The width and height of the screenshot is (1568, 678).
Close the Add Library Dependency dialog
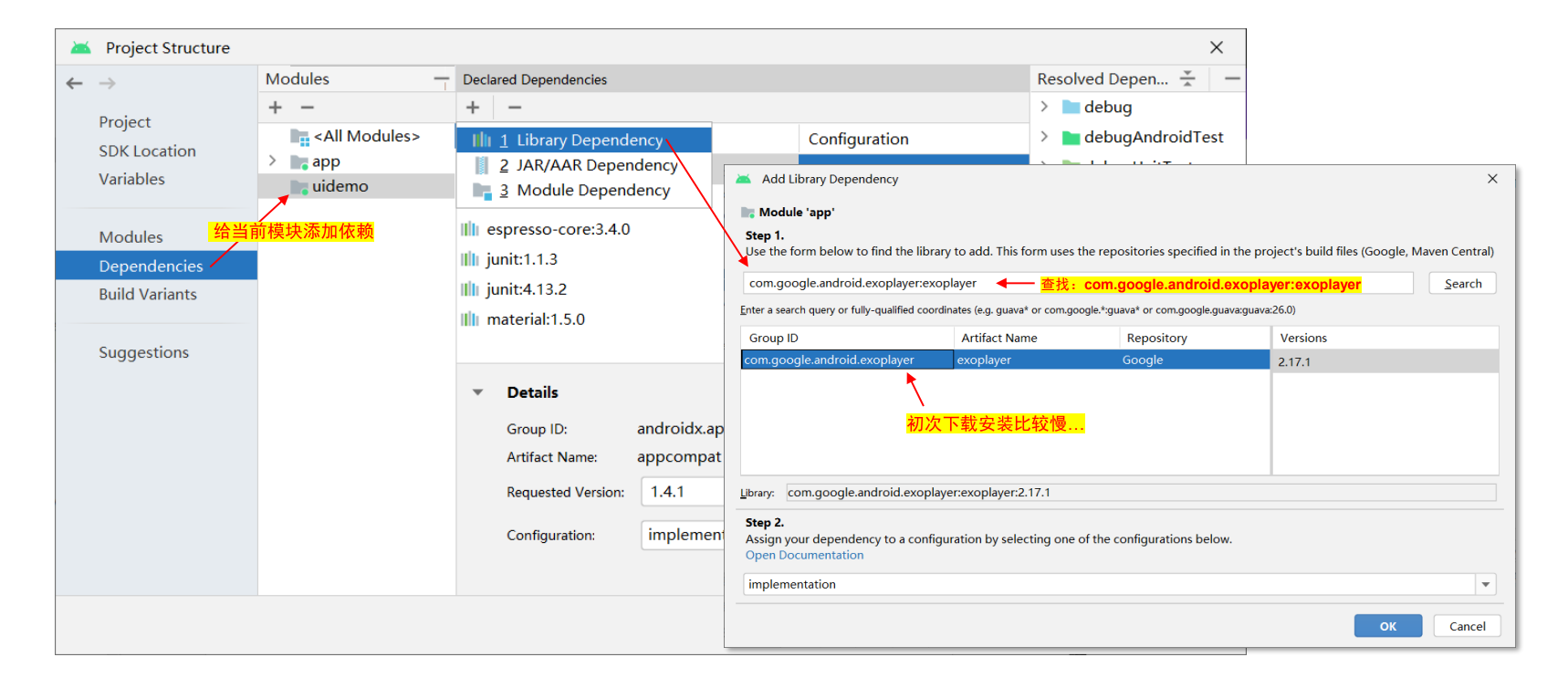click(x=1492, y=179)
